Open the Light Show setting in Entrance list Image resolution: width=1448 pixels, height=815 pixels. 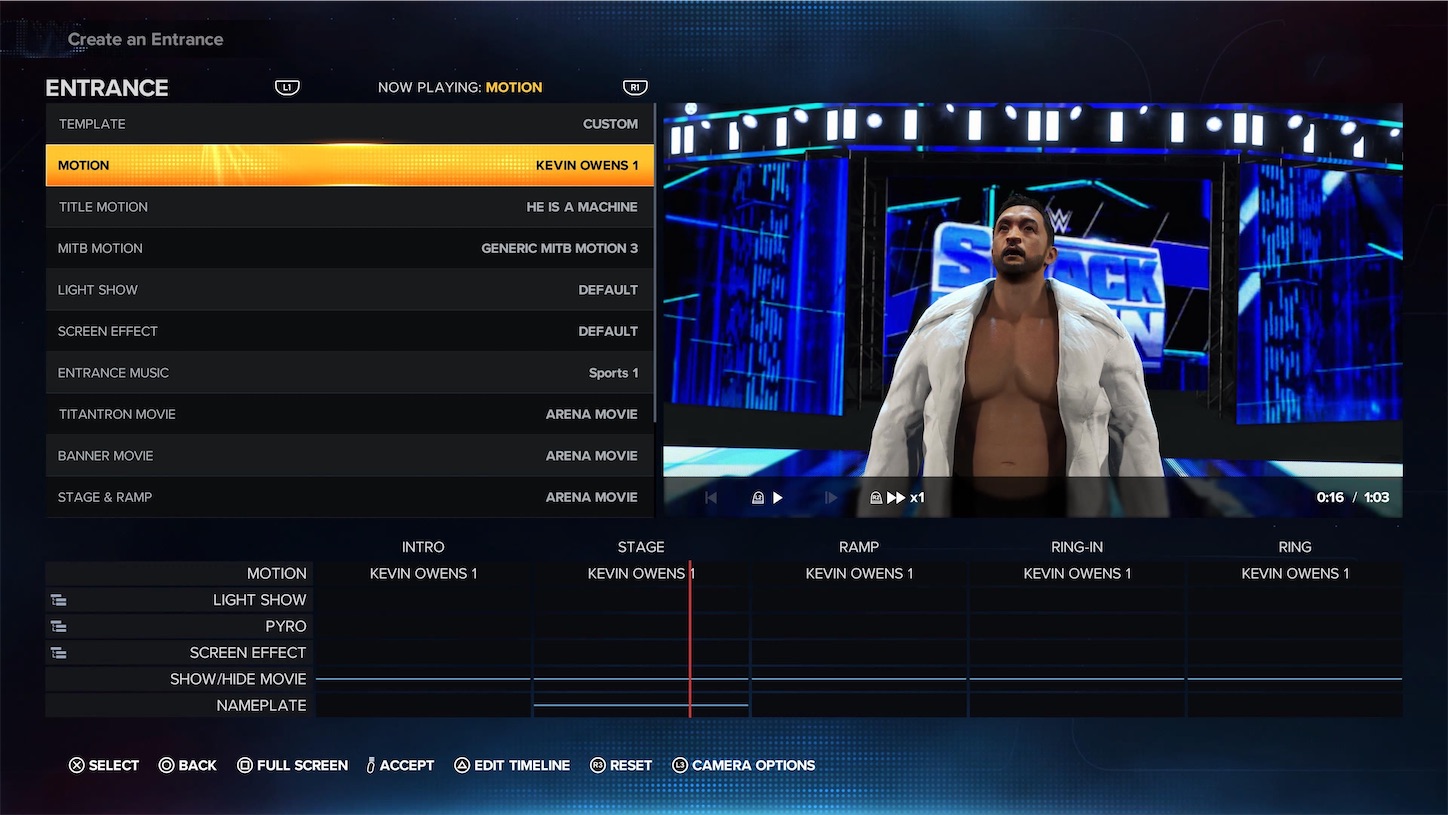coord(350,290)
